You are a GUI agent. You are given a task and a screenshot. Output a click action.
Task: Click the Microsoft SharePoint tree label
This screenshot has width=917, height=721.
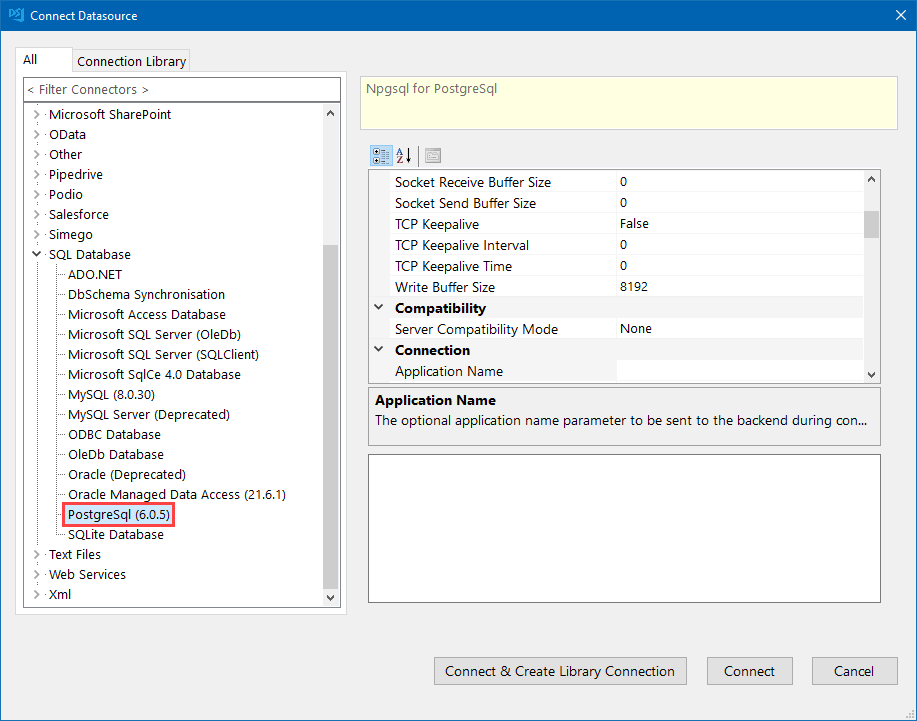[x=110, y=115]
